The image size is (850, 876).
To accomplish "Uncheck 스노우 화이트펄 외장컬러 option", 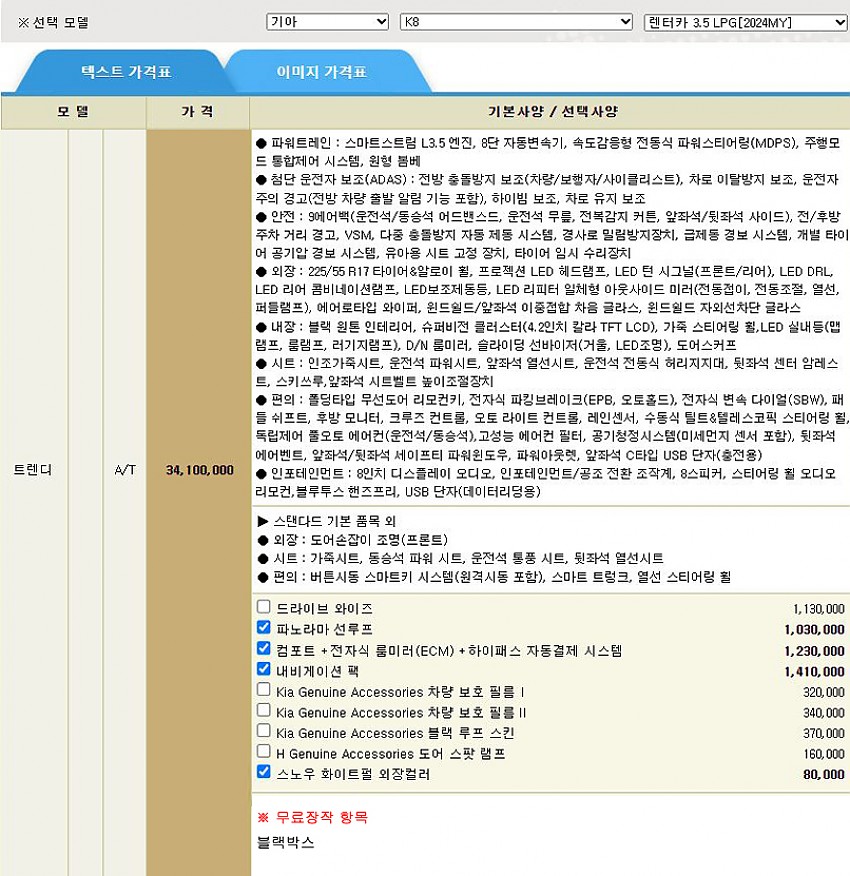I will click(263, 772).
